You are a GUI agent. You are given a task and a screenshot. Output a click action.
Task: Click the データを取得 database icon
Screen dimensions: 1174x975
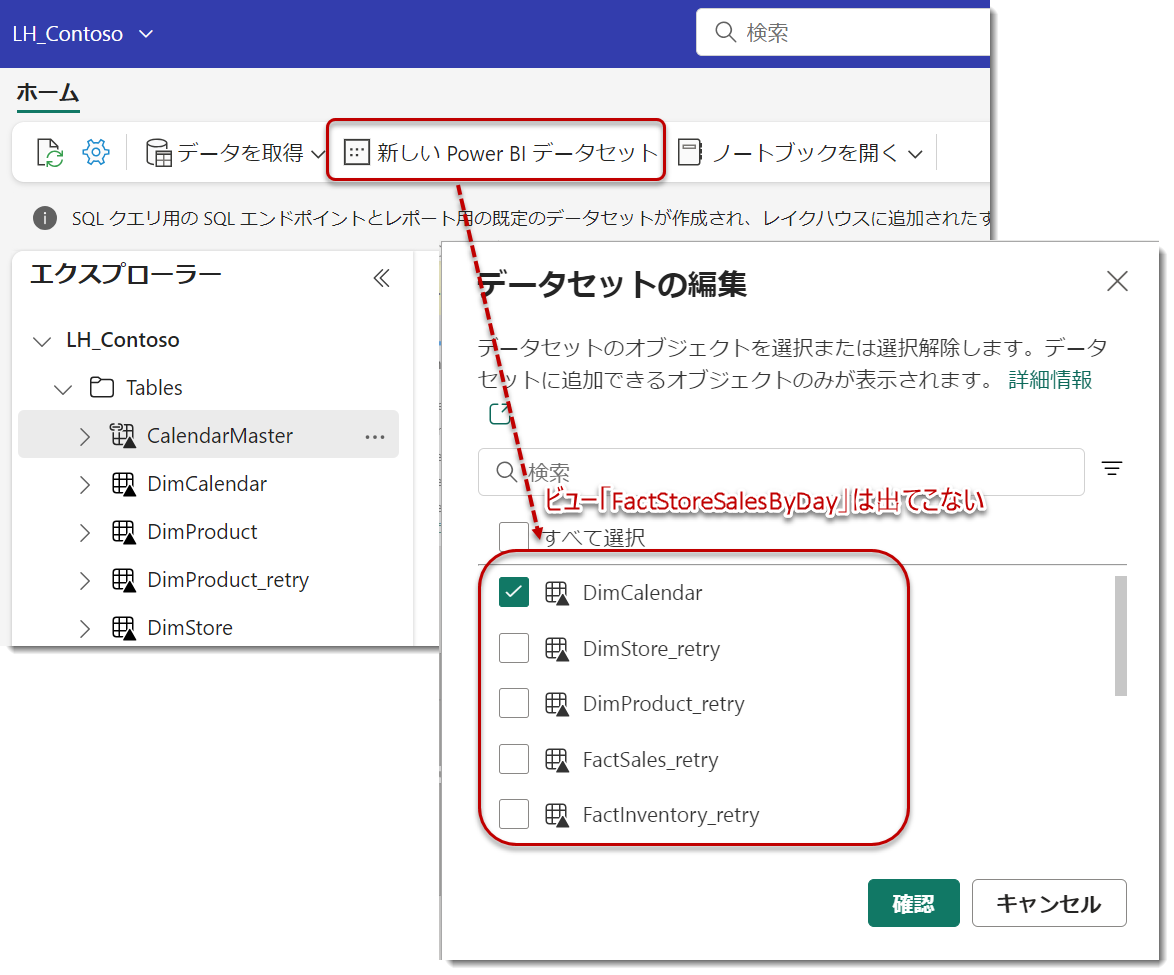tap(159, 153)
